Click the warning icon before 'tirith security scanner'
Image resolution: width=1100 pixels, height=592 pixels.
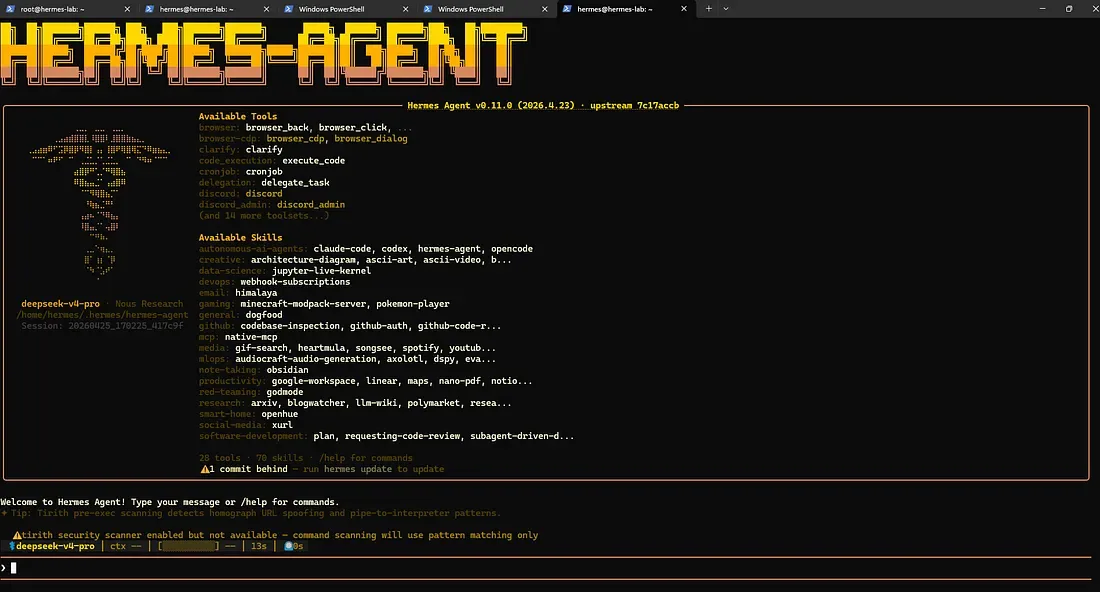(17, 535)
